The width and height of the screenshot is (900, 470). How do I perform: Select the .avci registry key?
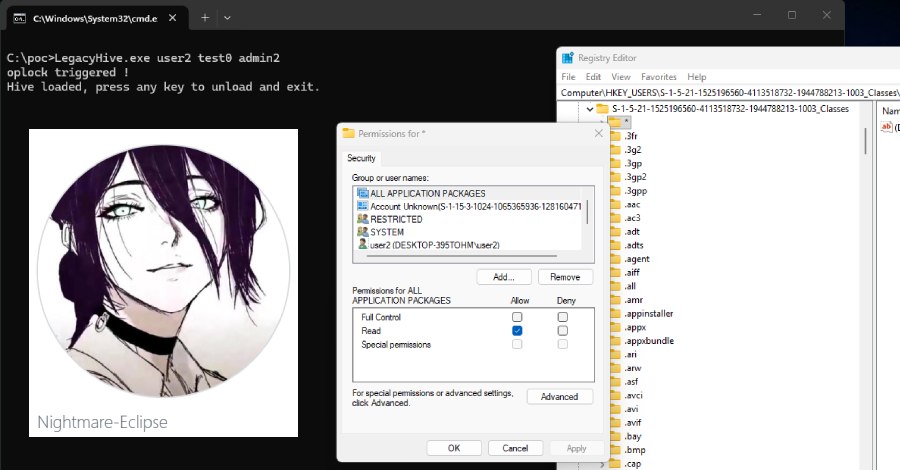633,395
